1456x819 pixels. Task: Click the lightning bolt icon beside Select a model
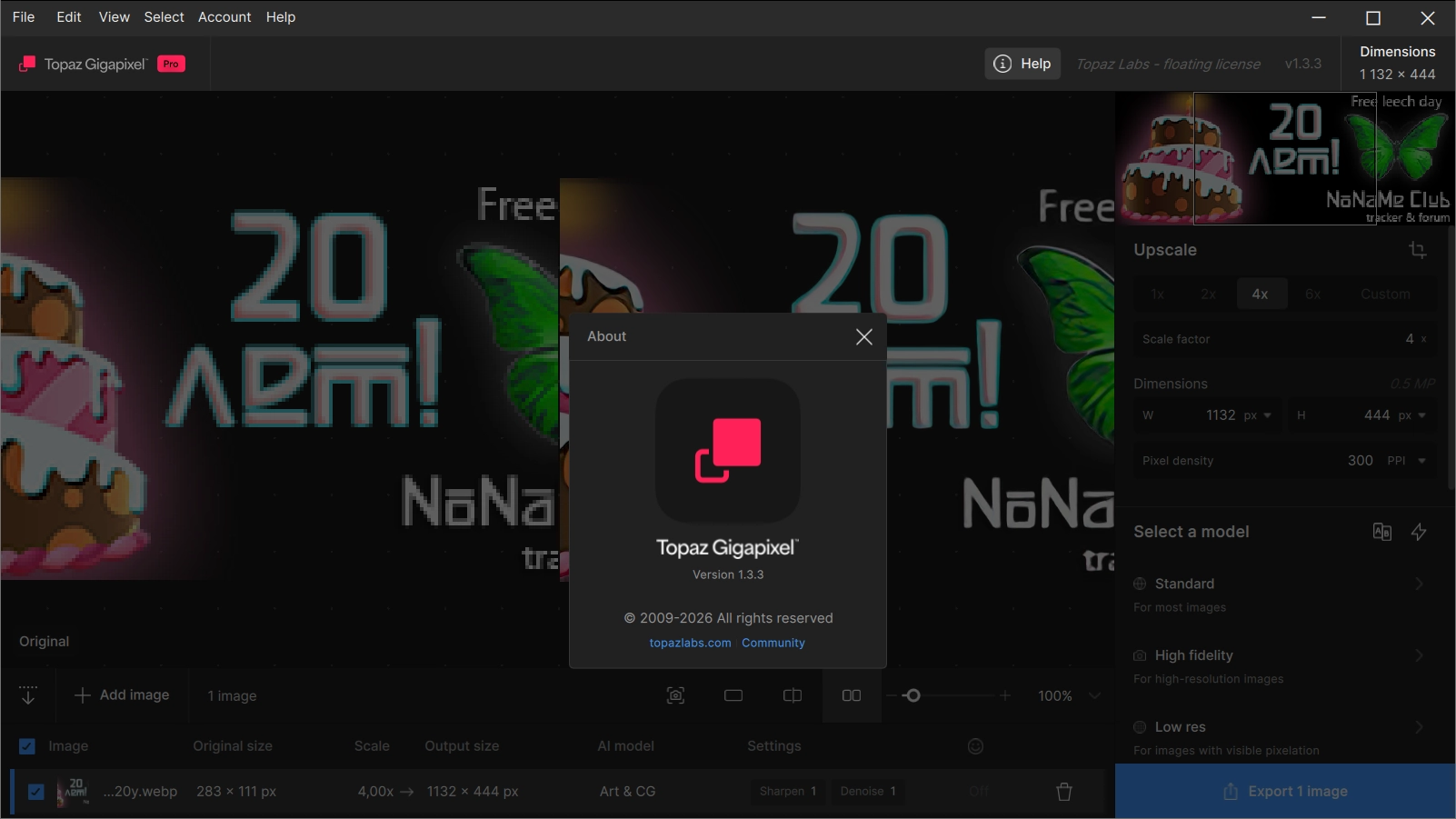pyautogui.click(x=1419, y=532)
